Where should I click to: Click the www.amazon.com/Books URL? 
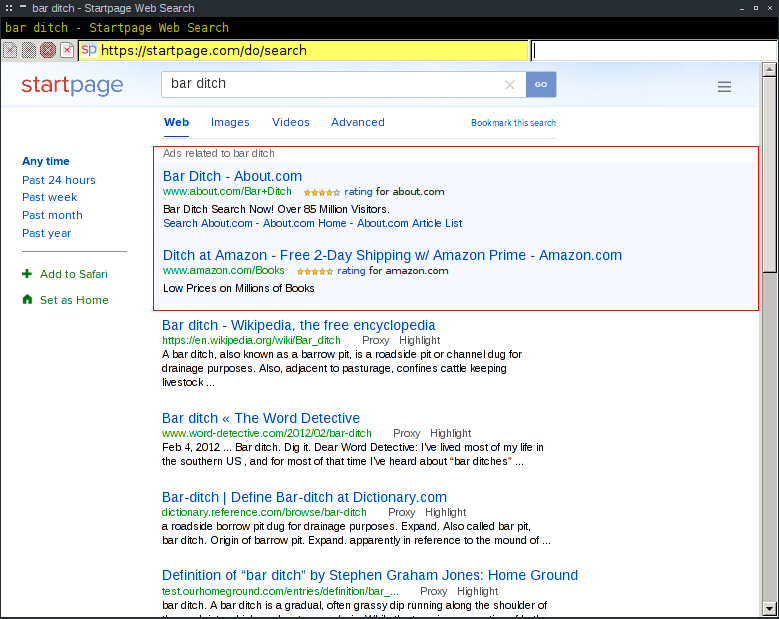(x=224, y=271)
